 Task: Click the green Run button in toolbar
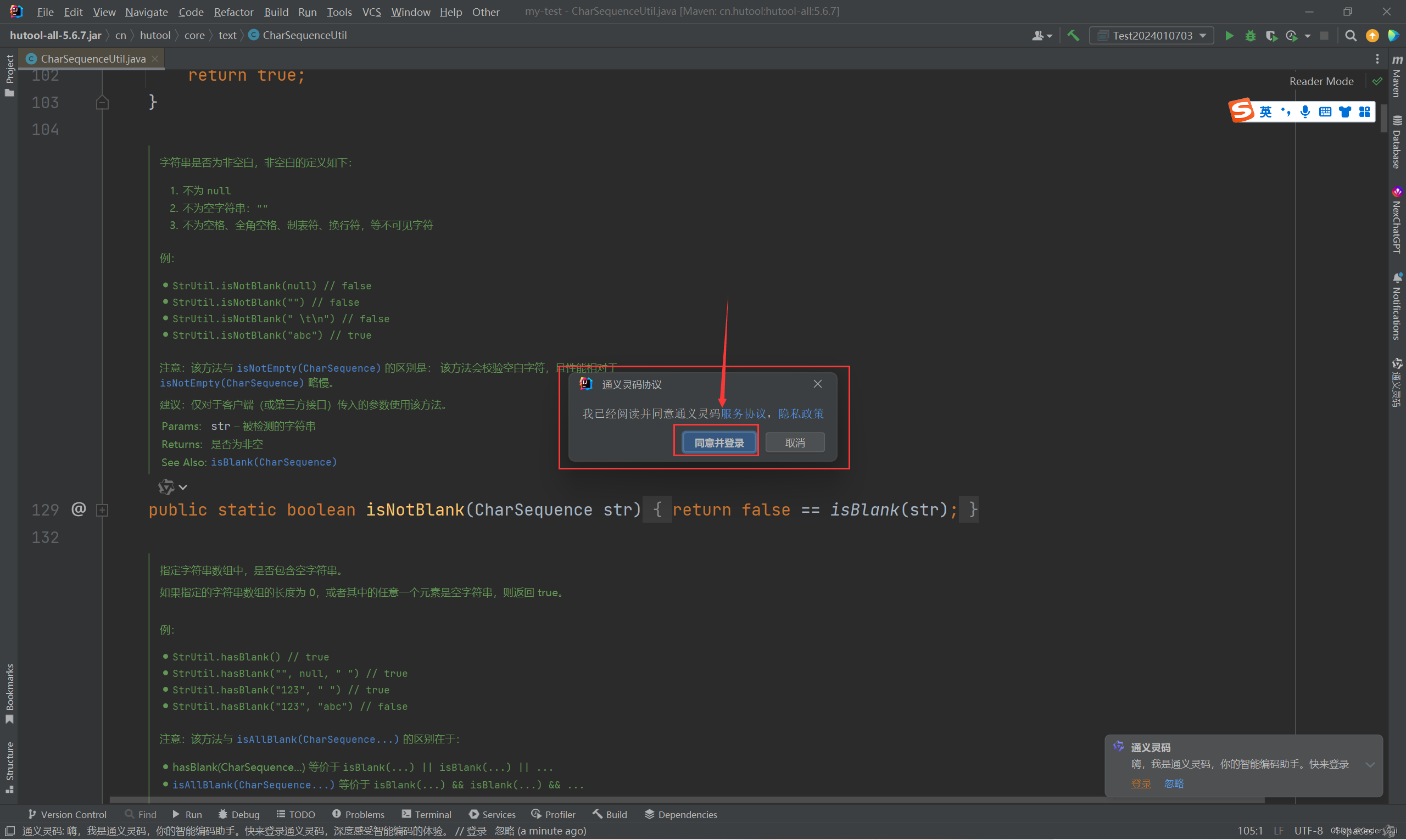(x=1229, y=36)
